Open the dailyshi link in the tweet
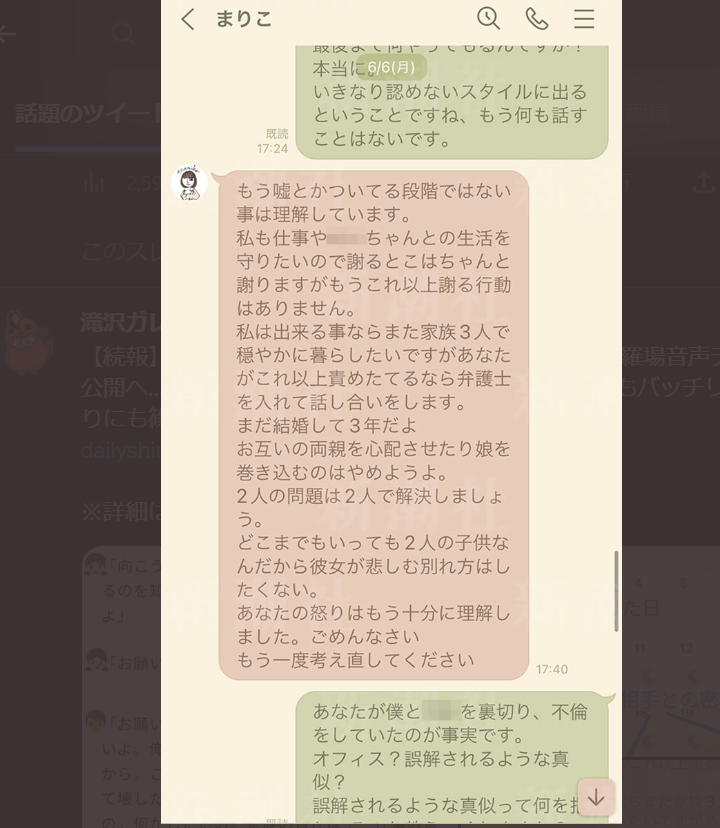Viewport: 720px width, 828px height. (x=121, y=450)
